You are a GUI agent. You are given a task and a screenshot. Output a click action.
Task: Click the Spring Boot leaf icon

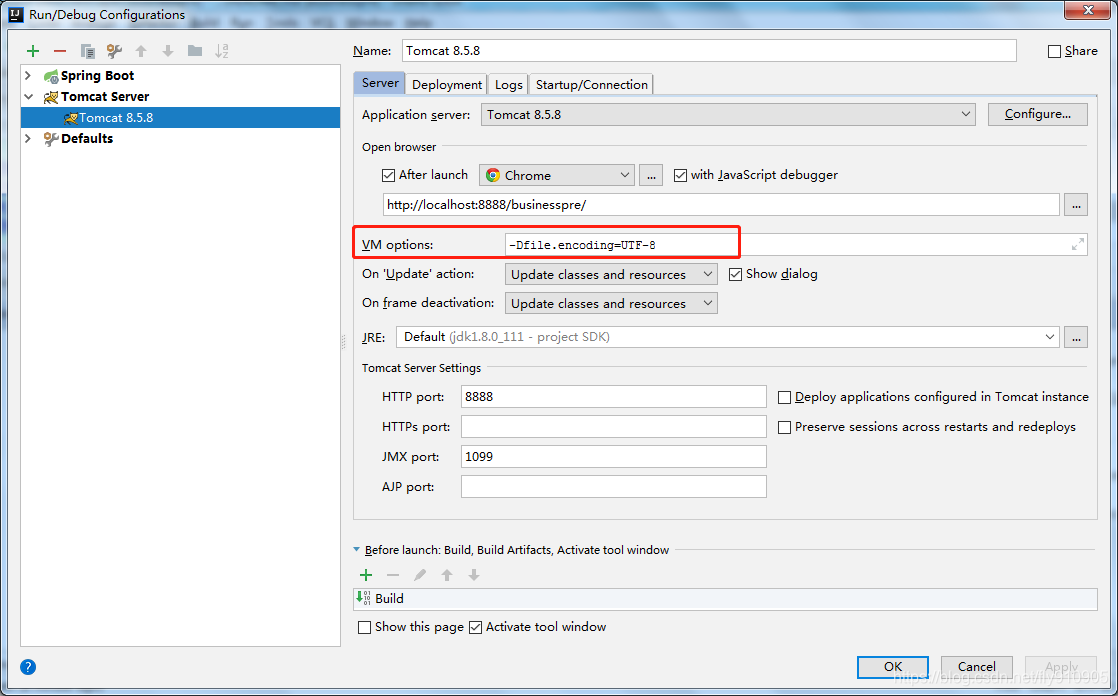[x=51, y=76]
